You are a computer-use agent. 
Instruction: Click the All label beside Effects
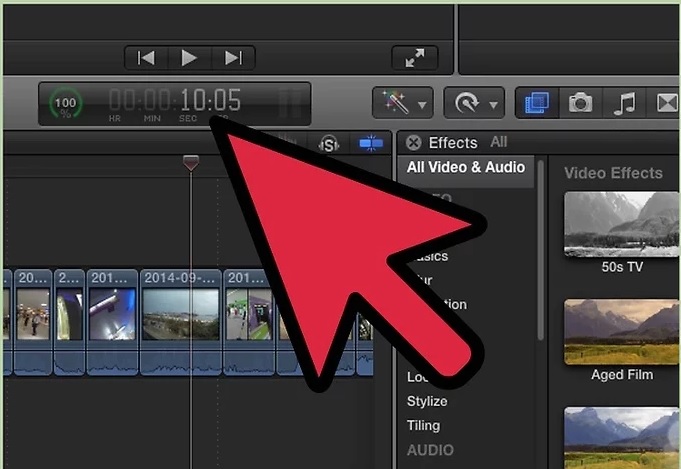(x=499, y=142)
